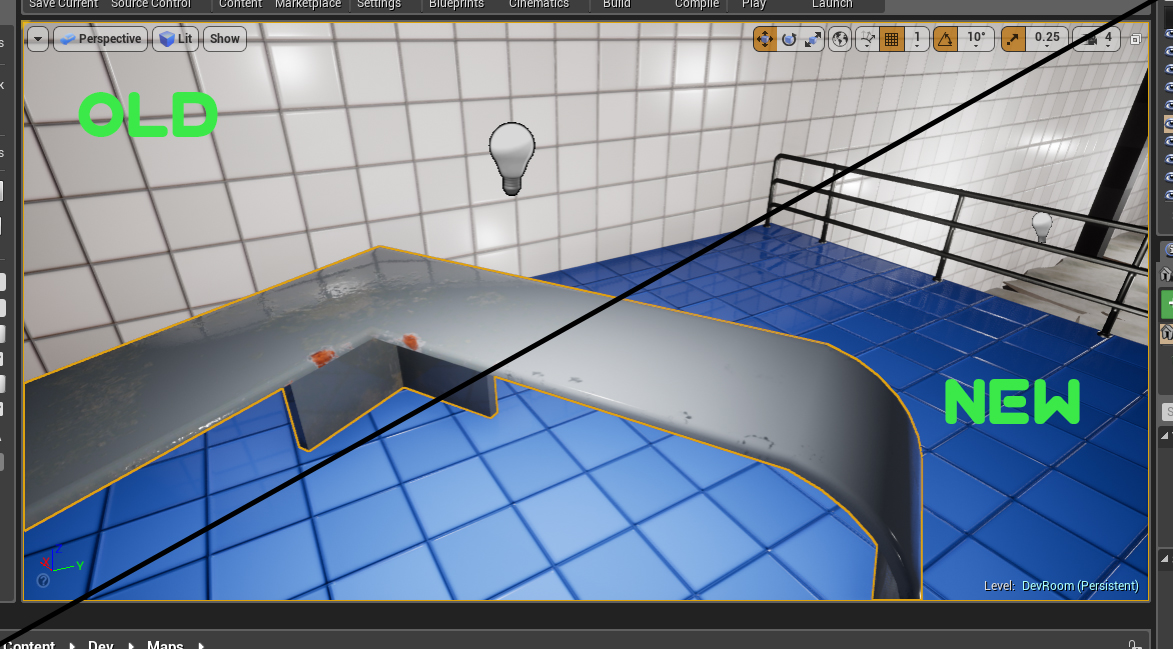Open scale snap dropdown showing 0.25
Viewport: 1173px width, 649px height.
click(1047, 39)
